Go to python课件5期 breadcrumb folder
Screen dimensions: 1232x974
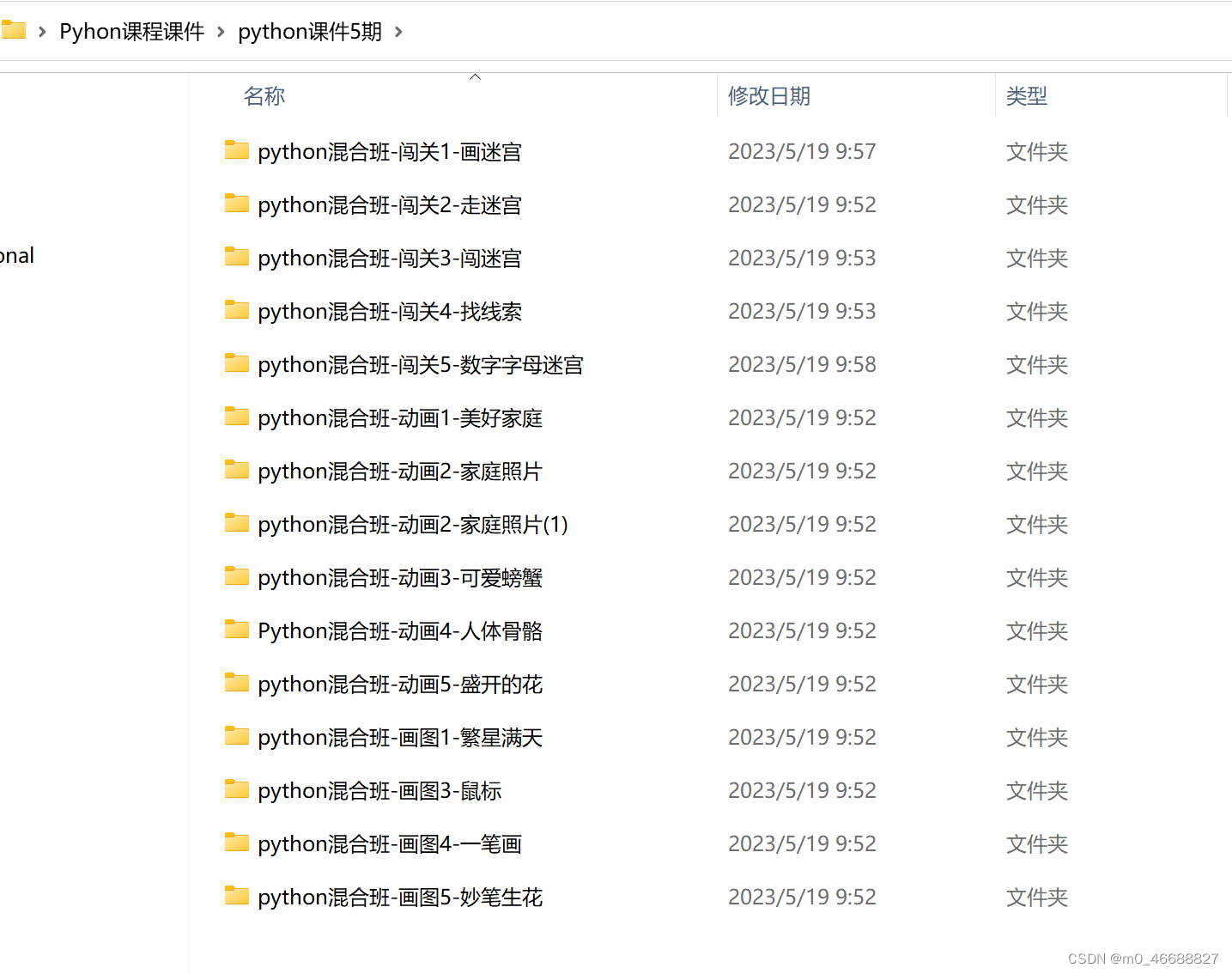pos(310,32)
